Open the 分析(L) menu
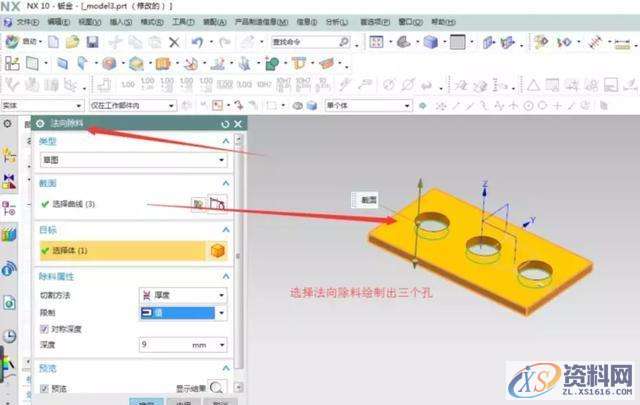Screen dimensions: 640x405 (337, 22)
